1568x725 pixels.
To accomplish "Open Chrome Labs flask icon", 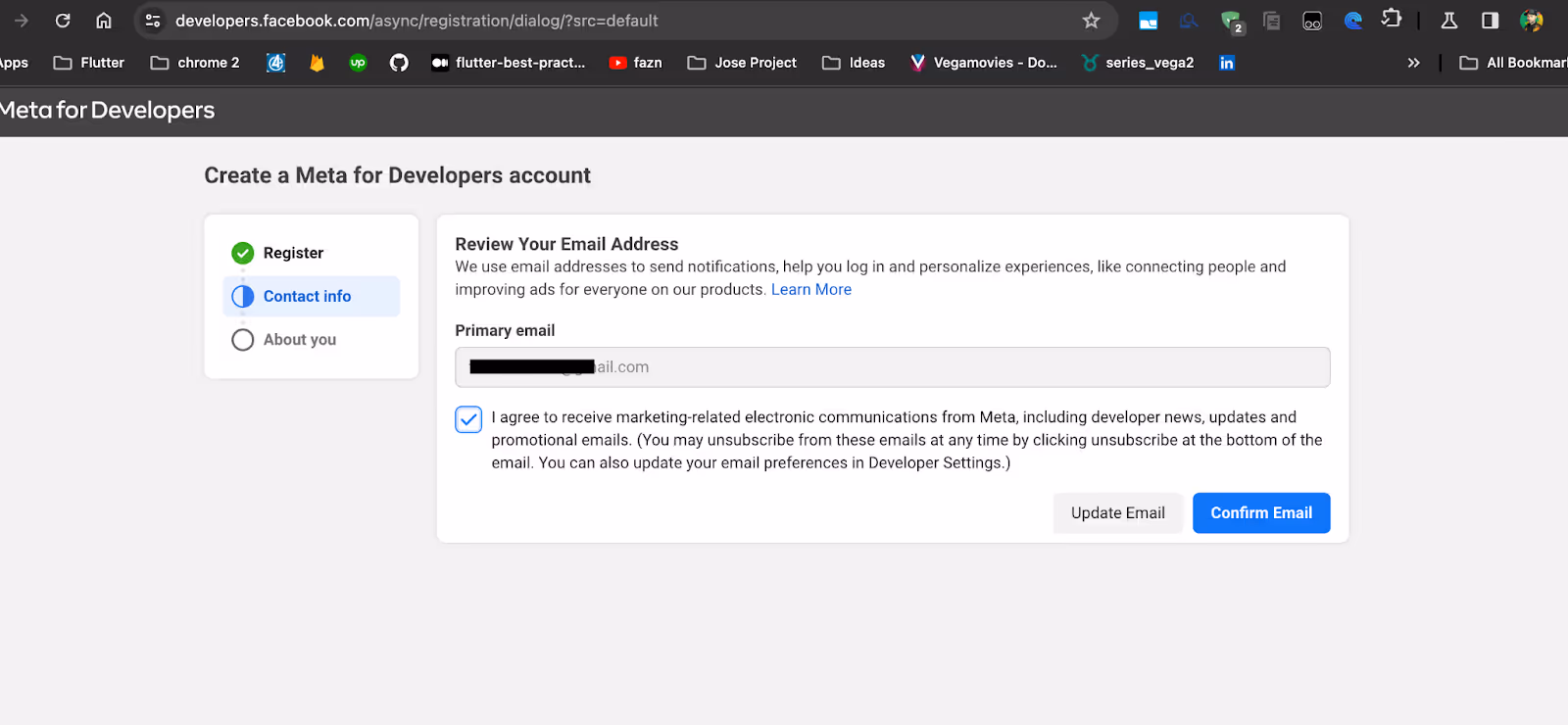I will 1448,21.
